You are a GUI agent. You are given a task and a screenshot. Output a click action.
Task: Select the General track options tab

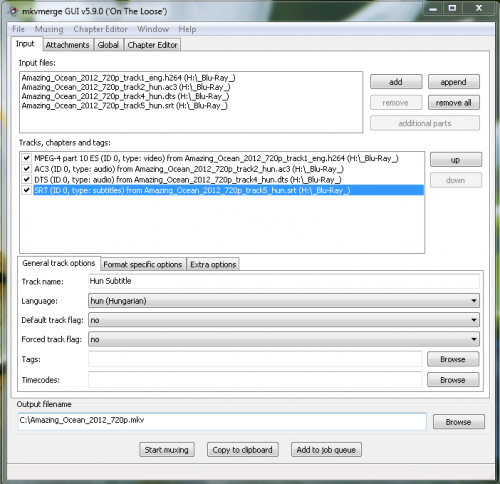click(59, 263)
